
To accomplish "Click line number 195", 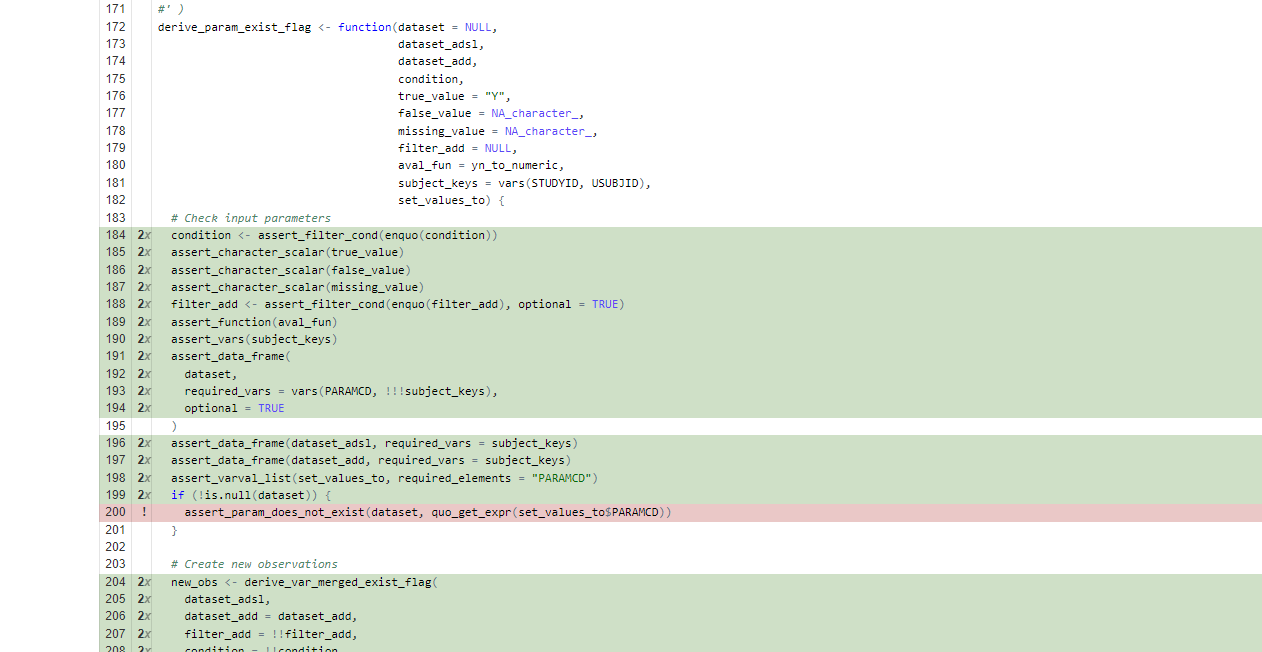I will click(115, 426).
